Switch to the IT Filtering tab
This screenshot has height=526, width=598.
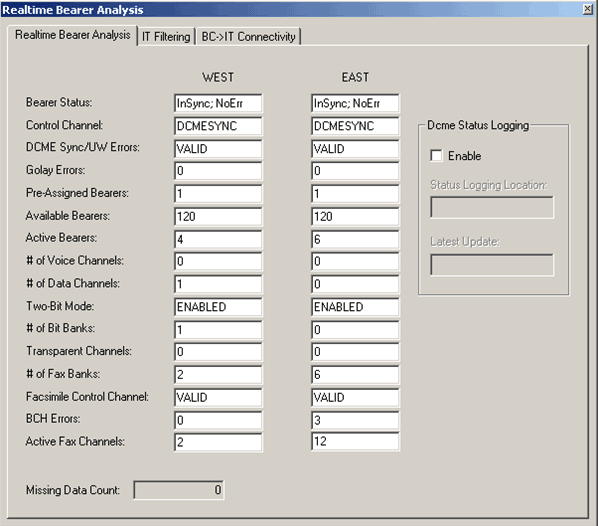coord(166,37)
